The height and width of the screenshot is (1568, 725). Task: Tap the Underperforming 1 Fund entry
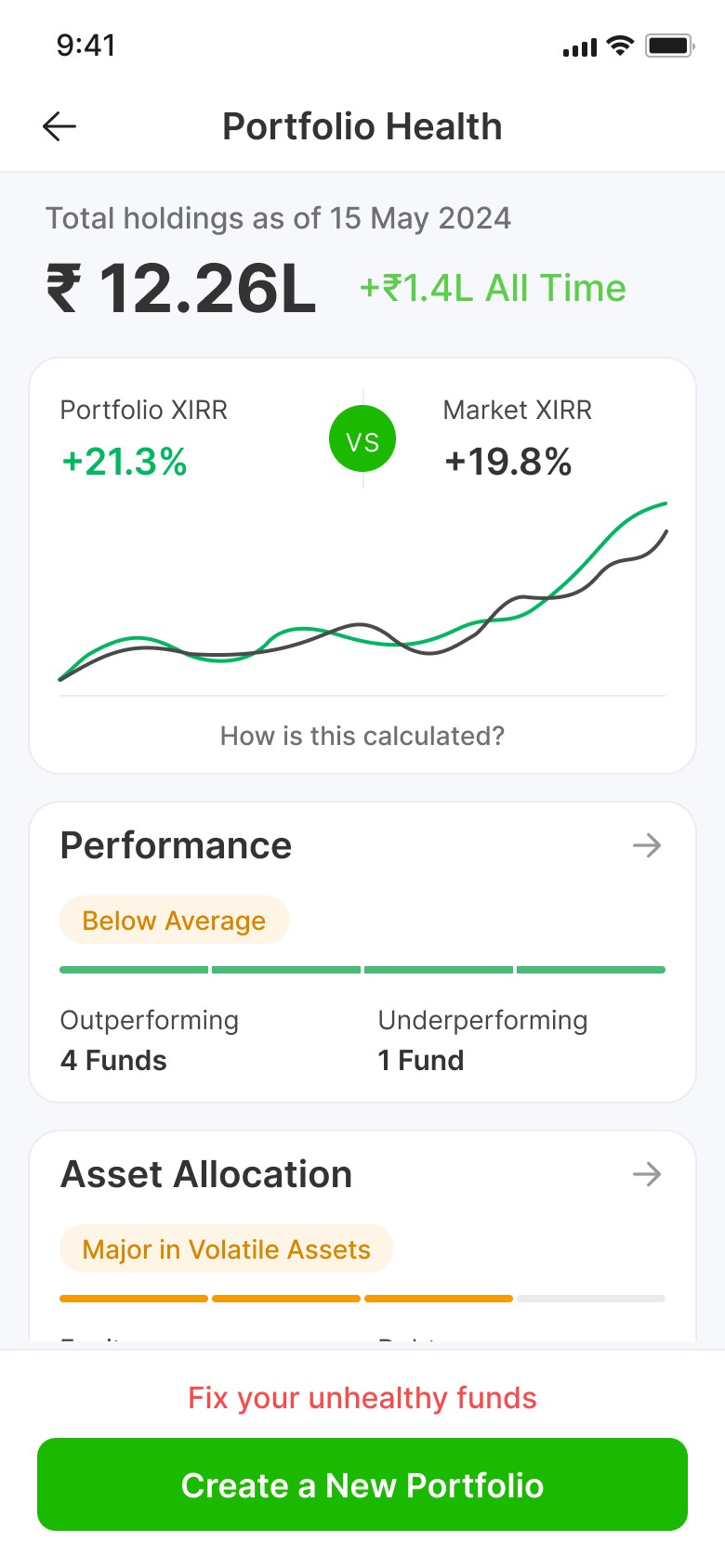coord(482,1040)
